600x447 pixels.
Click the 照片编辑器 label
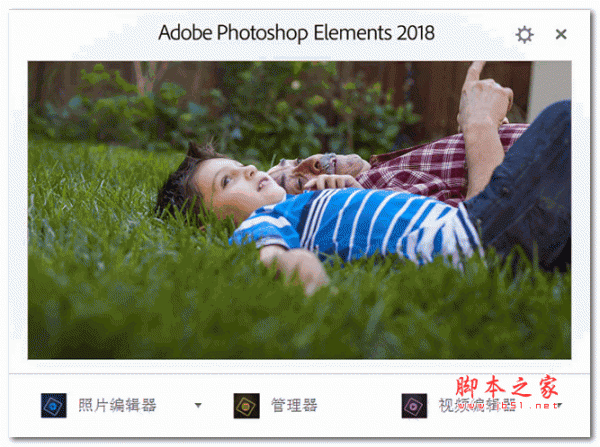(x=117, y=405)
